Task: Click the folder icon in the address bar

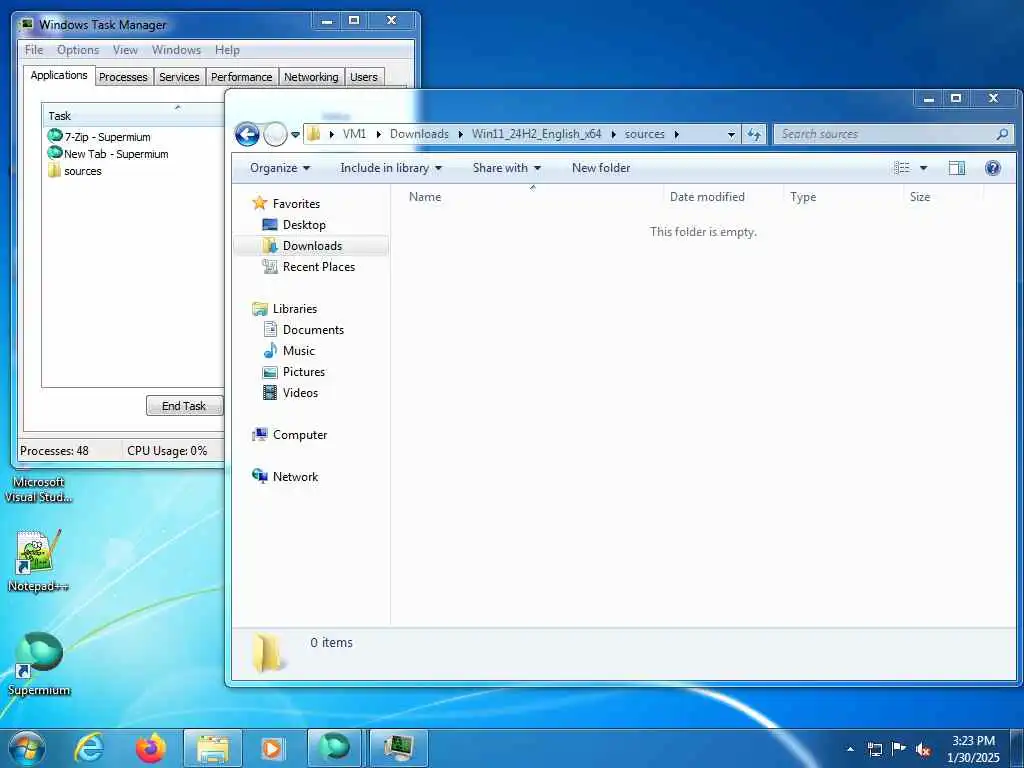Action: [314, 134]
